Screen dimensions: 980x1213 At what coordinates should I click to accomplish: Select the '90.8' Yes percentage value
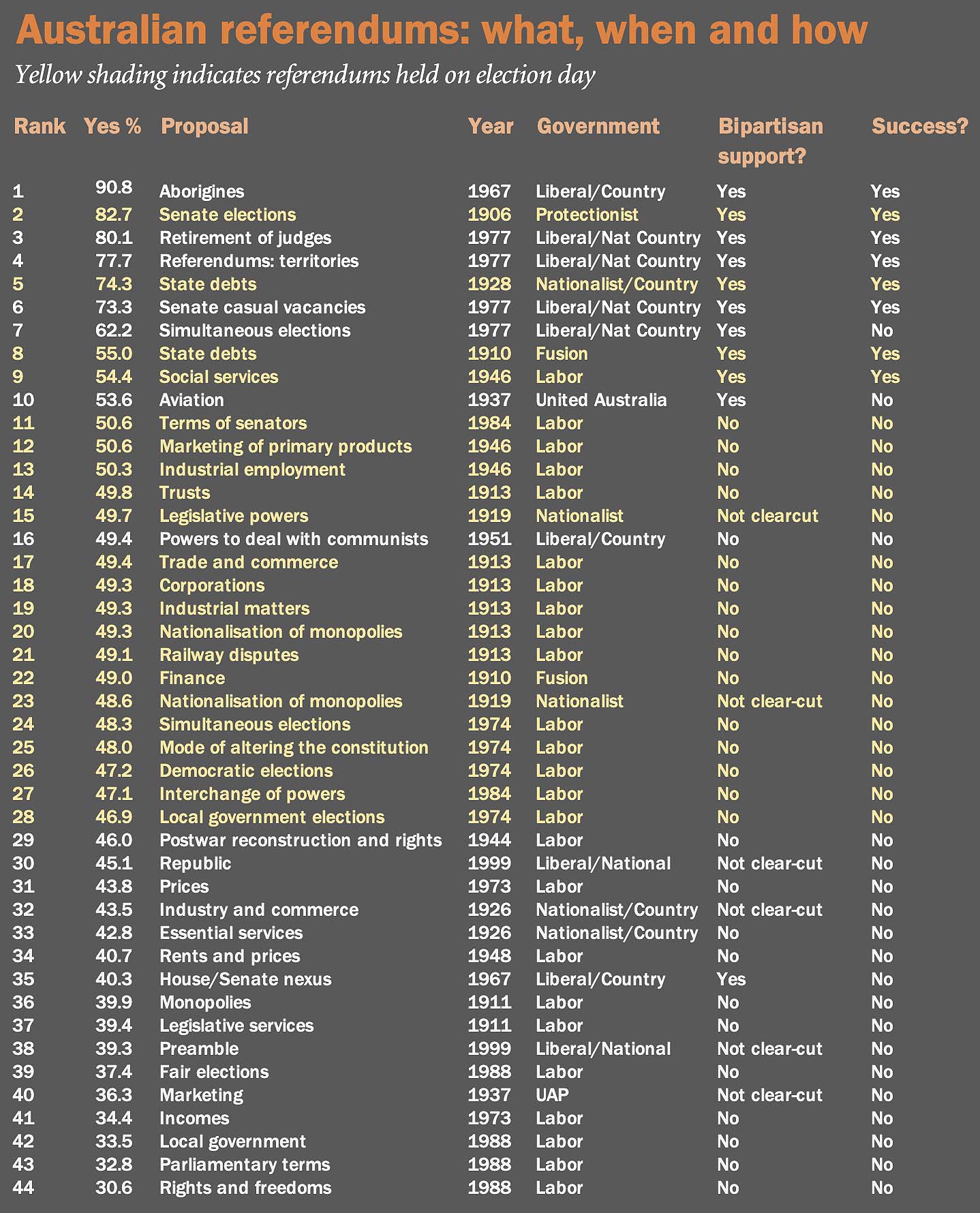tap(114, 187)
